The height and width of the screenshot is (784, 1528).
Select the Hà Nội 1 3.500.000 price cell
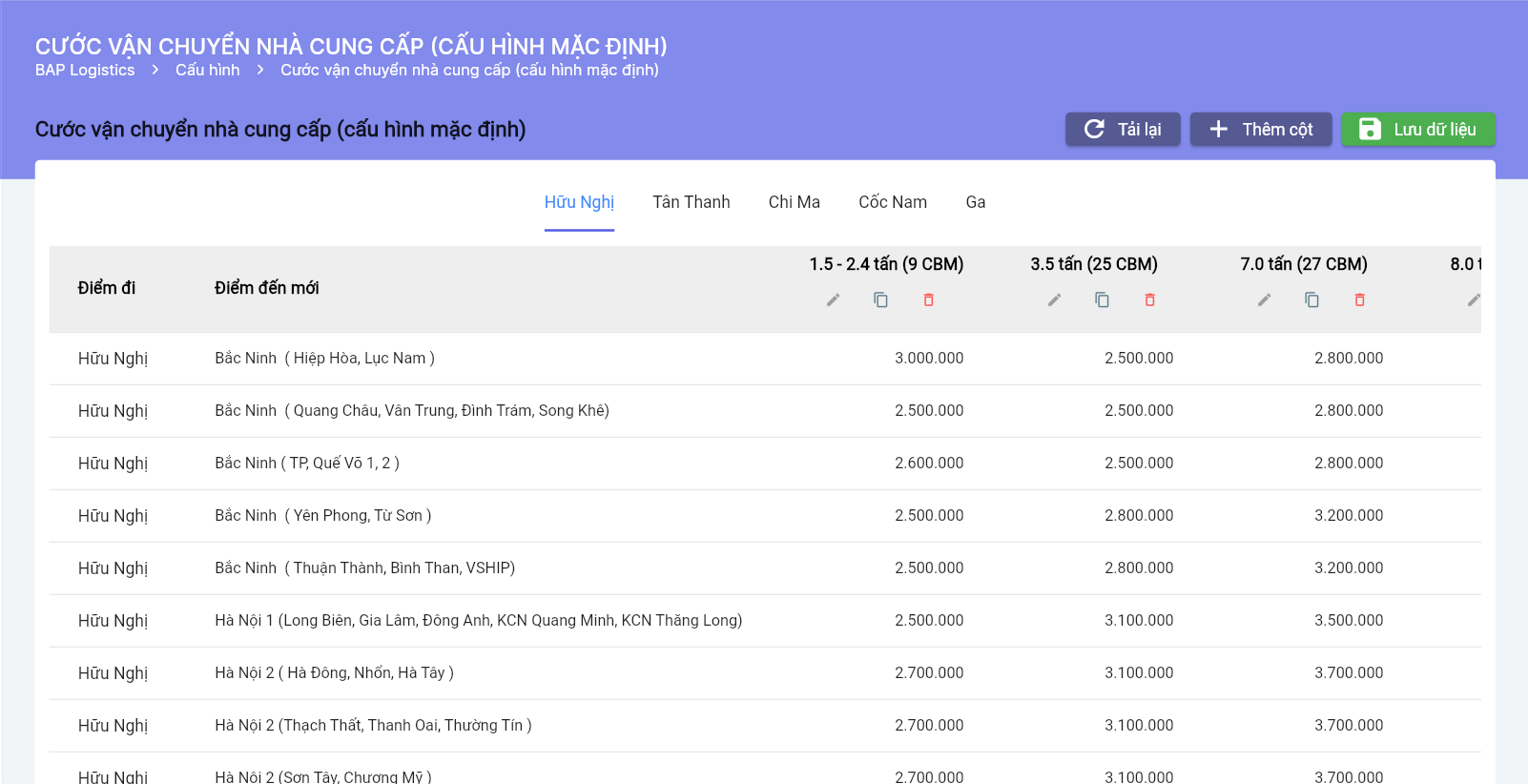tap(1348, 621)
